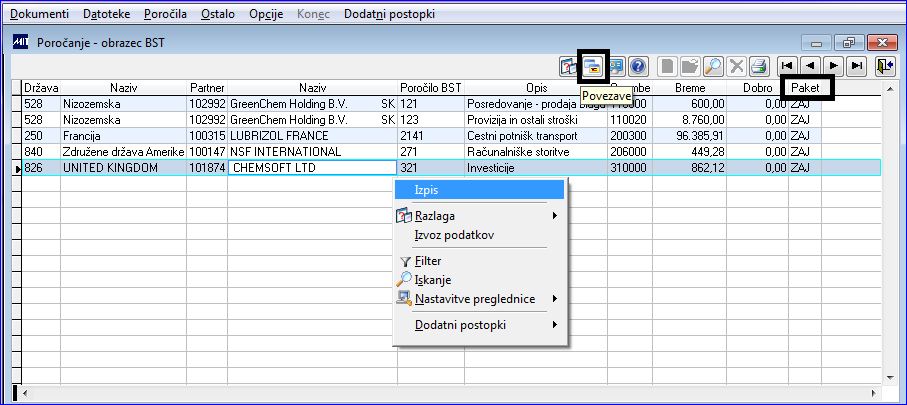Jump to first record navigation arrow
Screen dimensions: 907x405
[787, 67]
